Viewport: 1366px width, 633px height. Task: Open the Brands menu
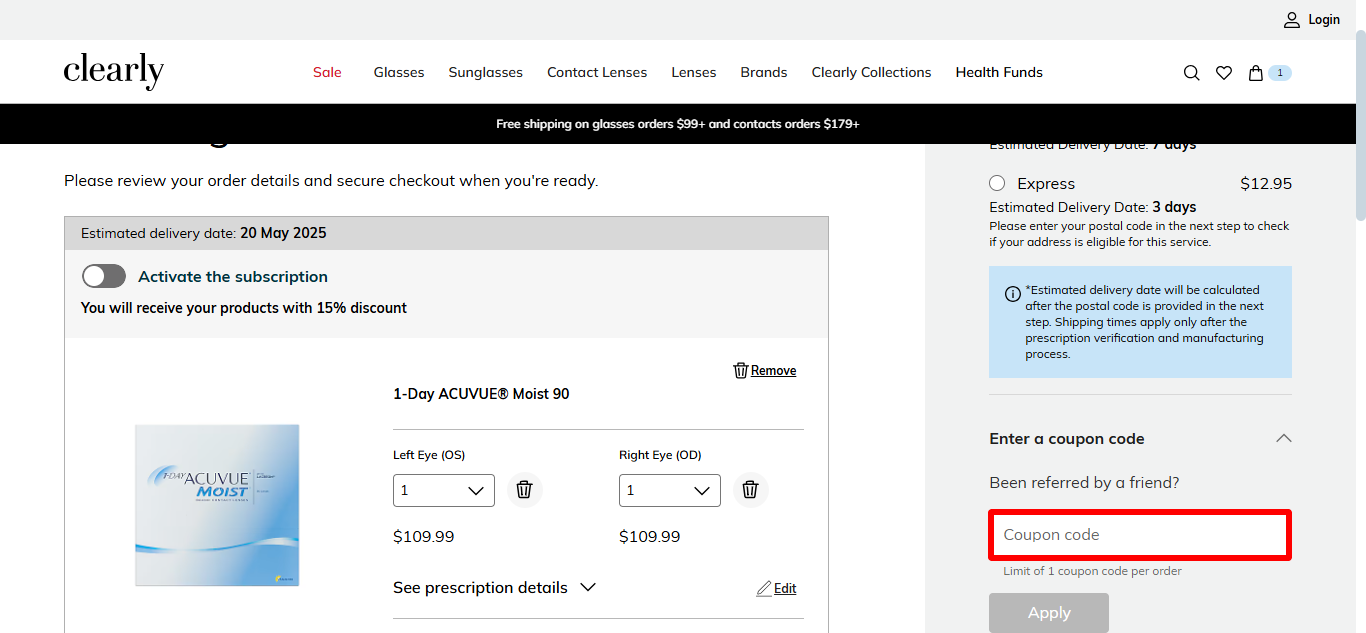tap(764, 72)
